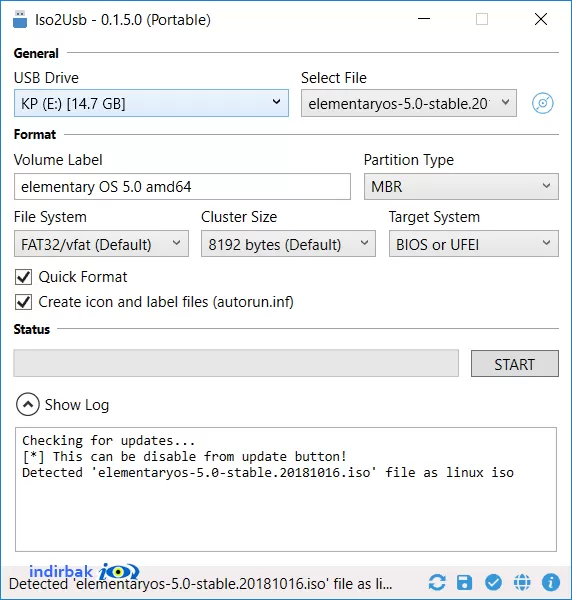
Task: Close the Iso2Usb window
Action: [541, 19]
